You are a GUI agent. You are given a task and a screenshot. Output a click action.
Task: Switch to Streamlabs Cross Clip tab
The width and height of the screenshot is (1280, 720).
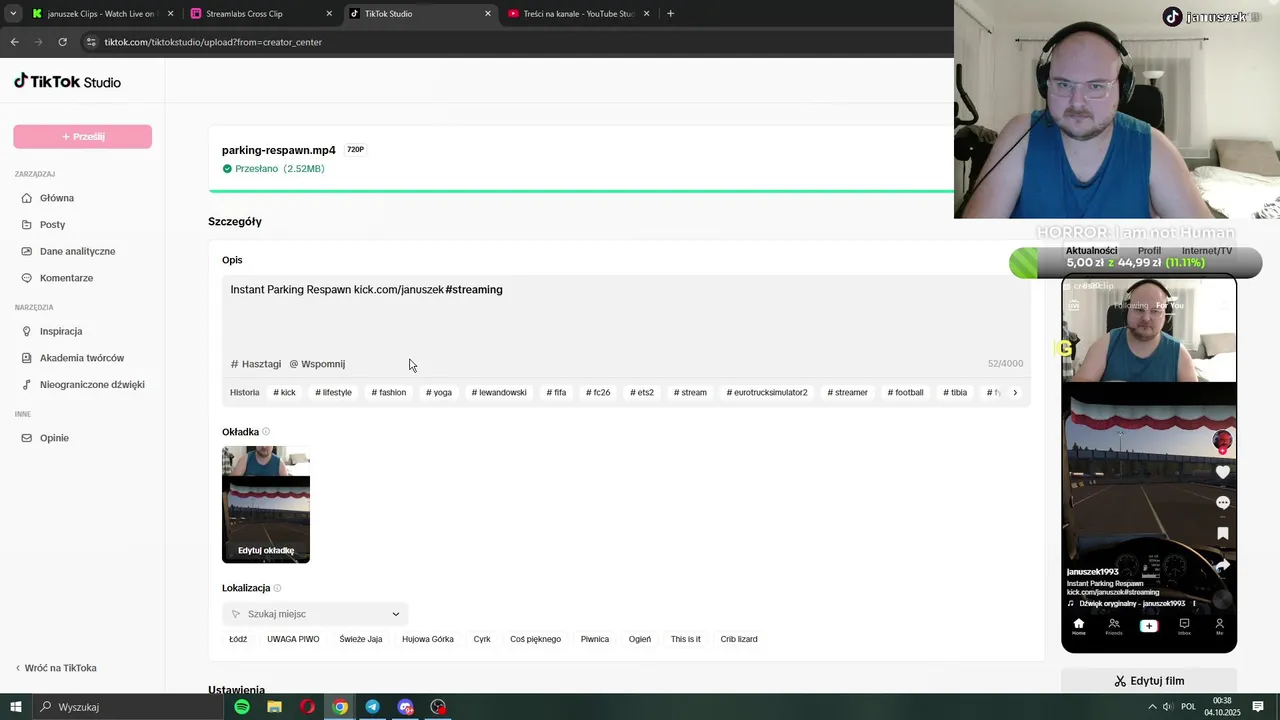260,14
